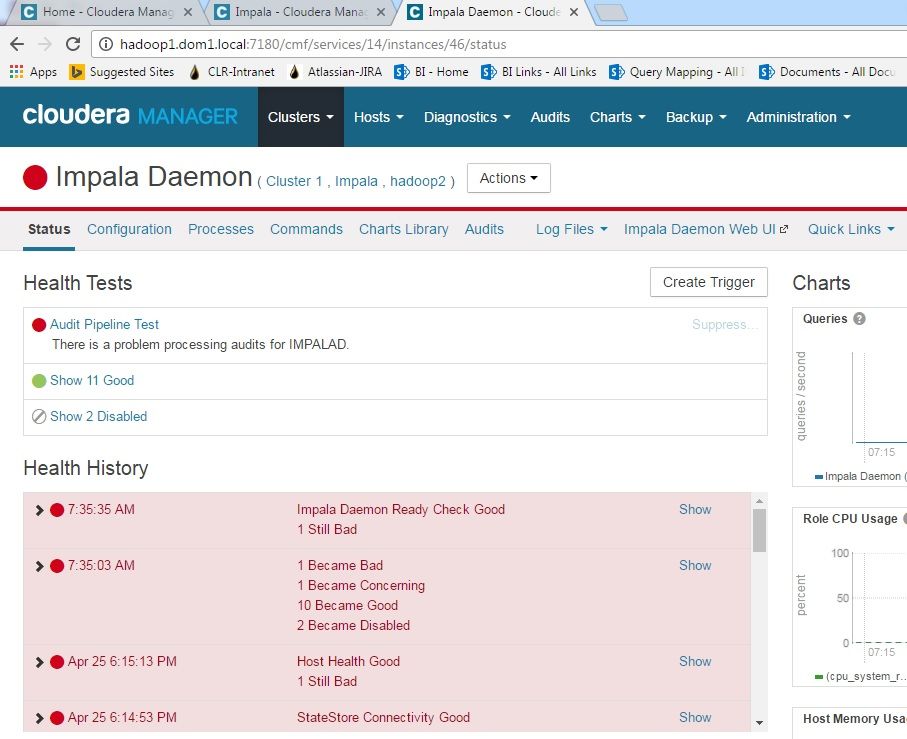
Task: Expand the Apr 25 6:15:13 PM history entry
Action: tap(39, 662)
